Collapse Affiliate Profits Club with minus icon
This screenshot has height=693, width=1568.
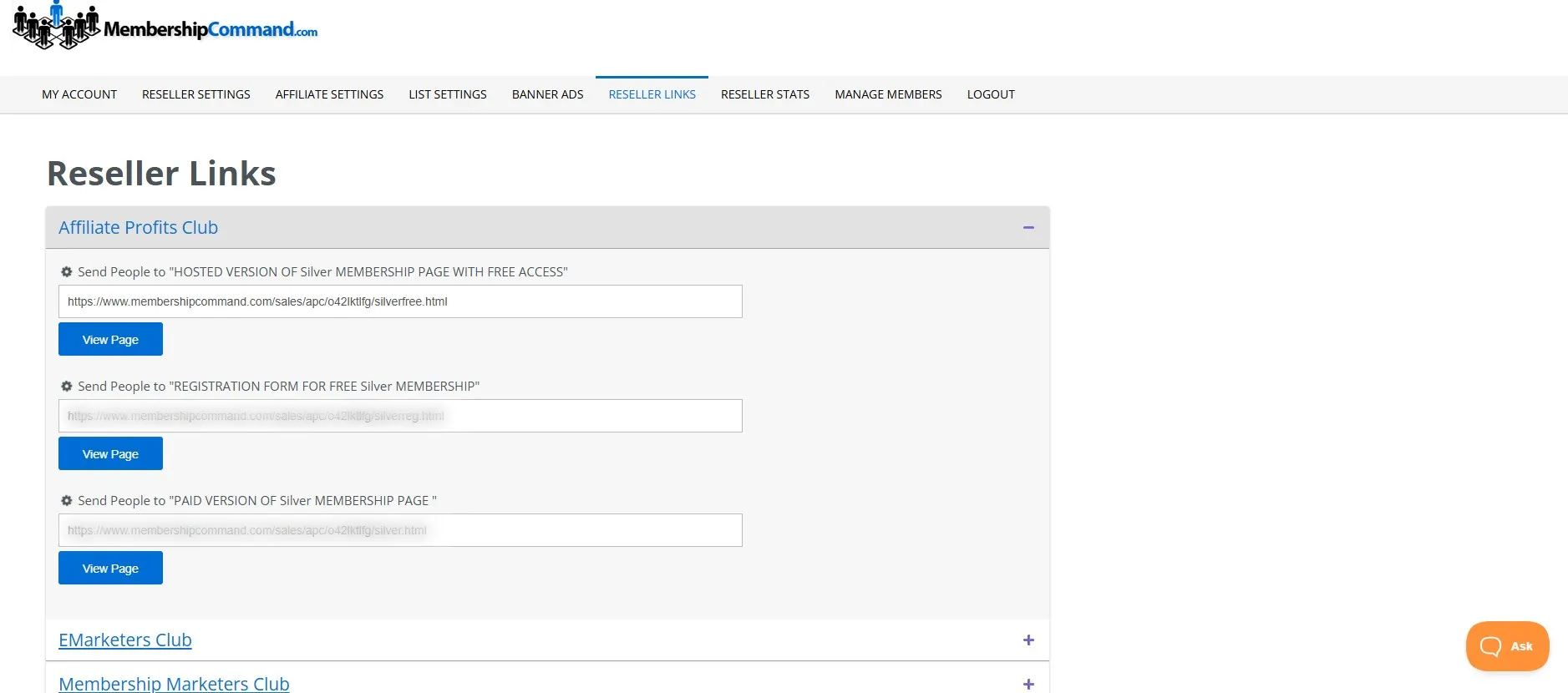[1028, 228]
